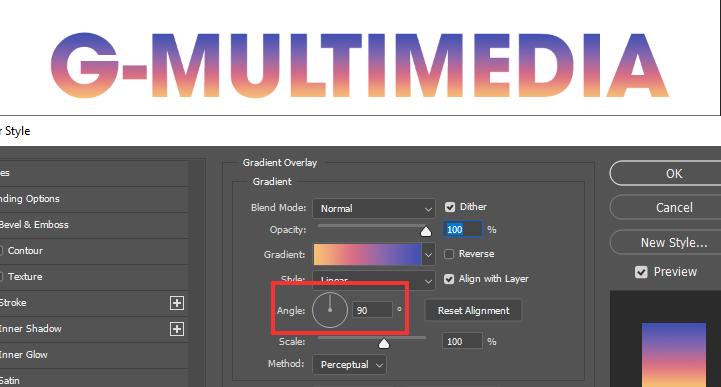Screen dimensions: 721x387
Task: Add another Inner Shadow with plus icon
Action: (x=177, y=329)
